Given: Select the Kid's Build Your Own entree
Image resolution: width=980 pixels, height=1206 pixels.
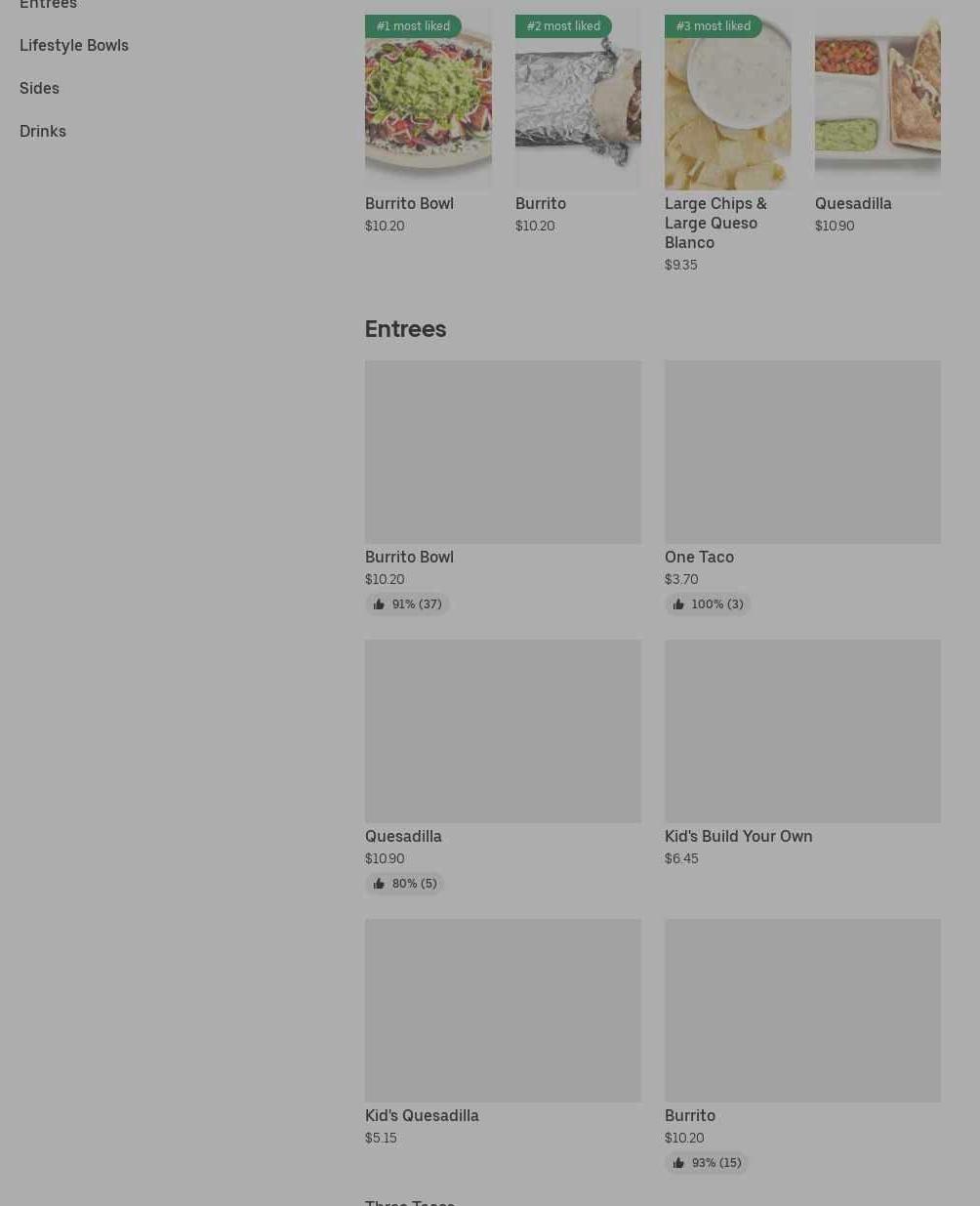Looking at the screenshot, I should (x=738, y=836).
